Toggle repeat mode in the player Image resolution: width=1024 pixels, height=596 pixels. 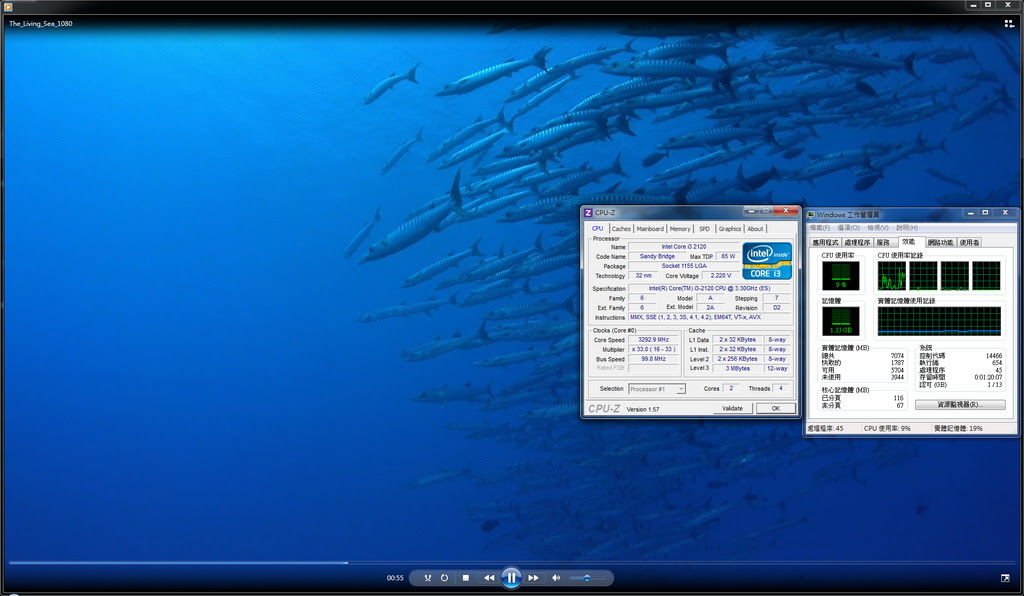[445, 578]
